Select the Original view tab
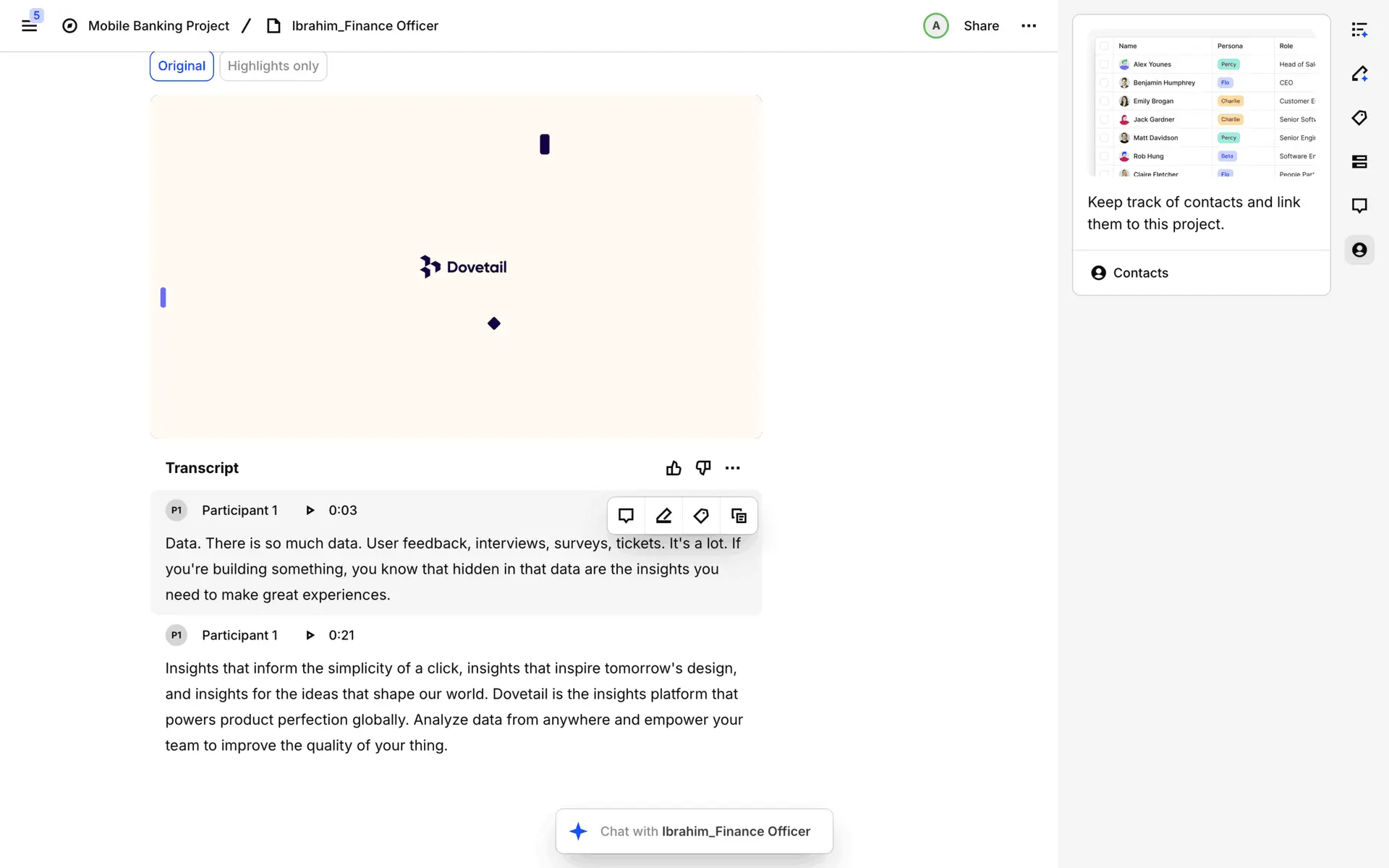The height and width of the screenshot is (868, 1389). 182,66
